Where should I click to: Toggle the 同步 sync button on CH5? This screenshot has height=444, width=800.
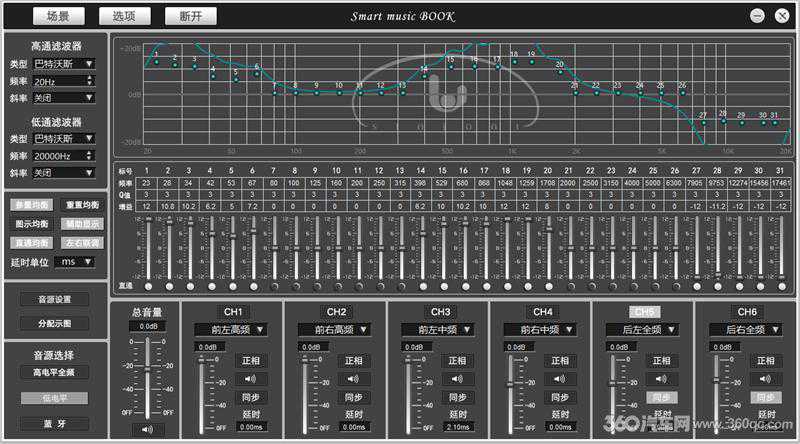point(660,397)
